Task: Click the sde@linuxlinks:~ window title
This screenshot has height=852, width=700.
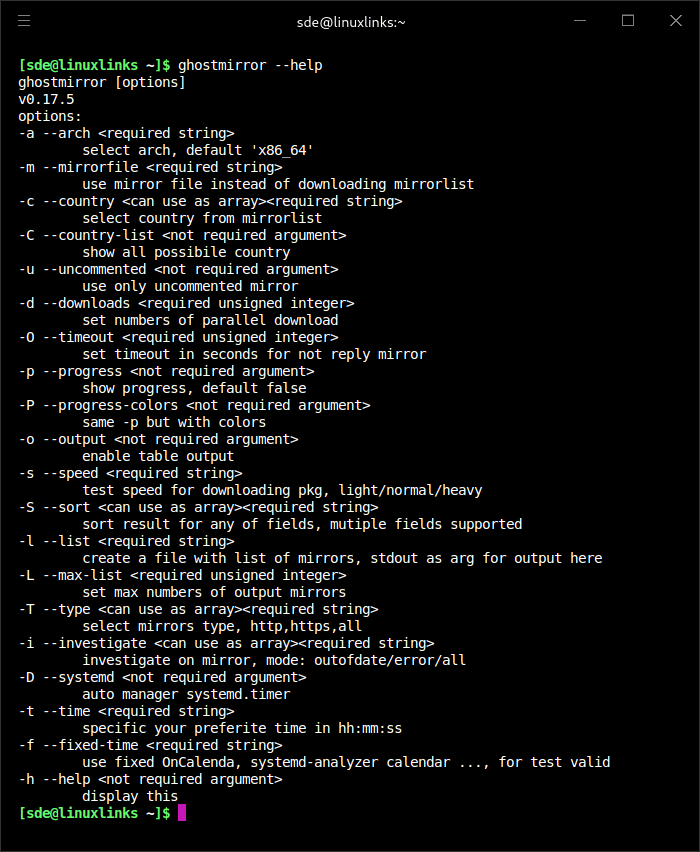Action: 350,21
